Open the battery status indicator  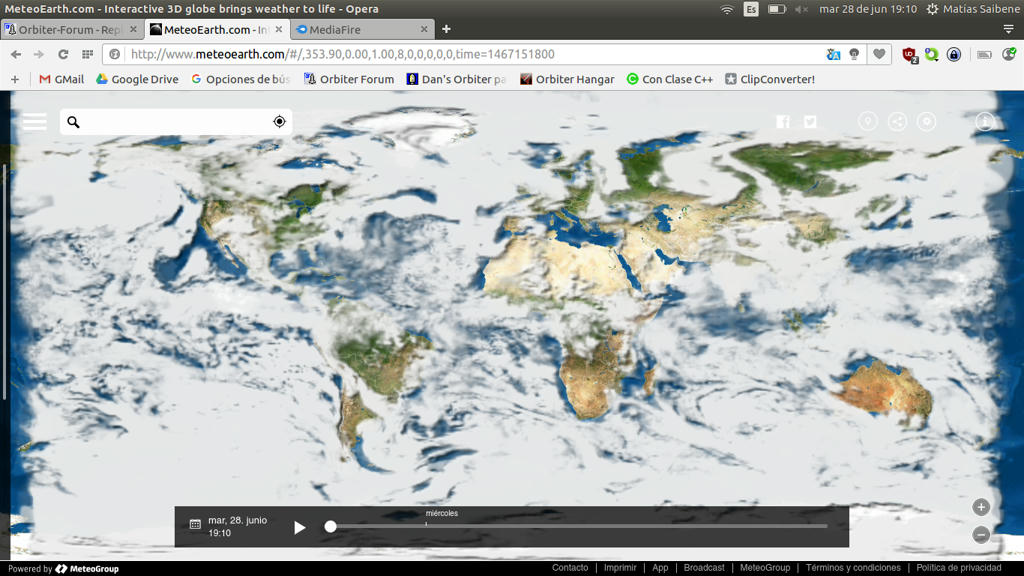[776, 9]
